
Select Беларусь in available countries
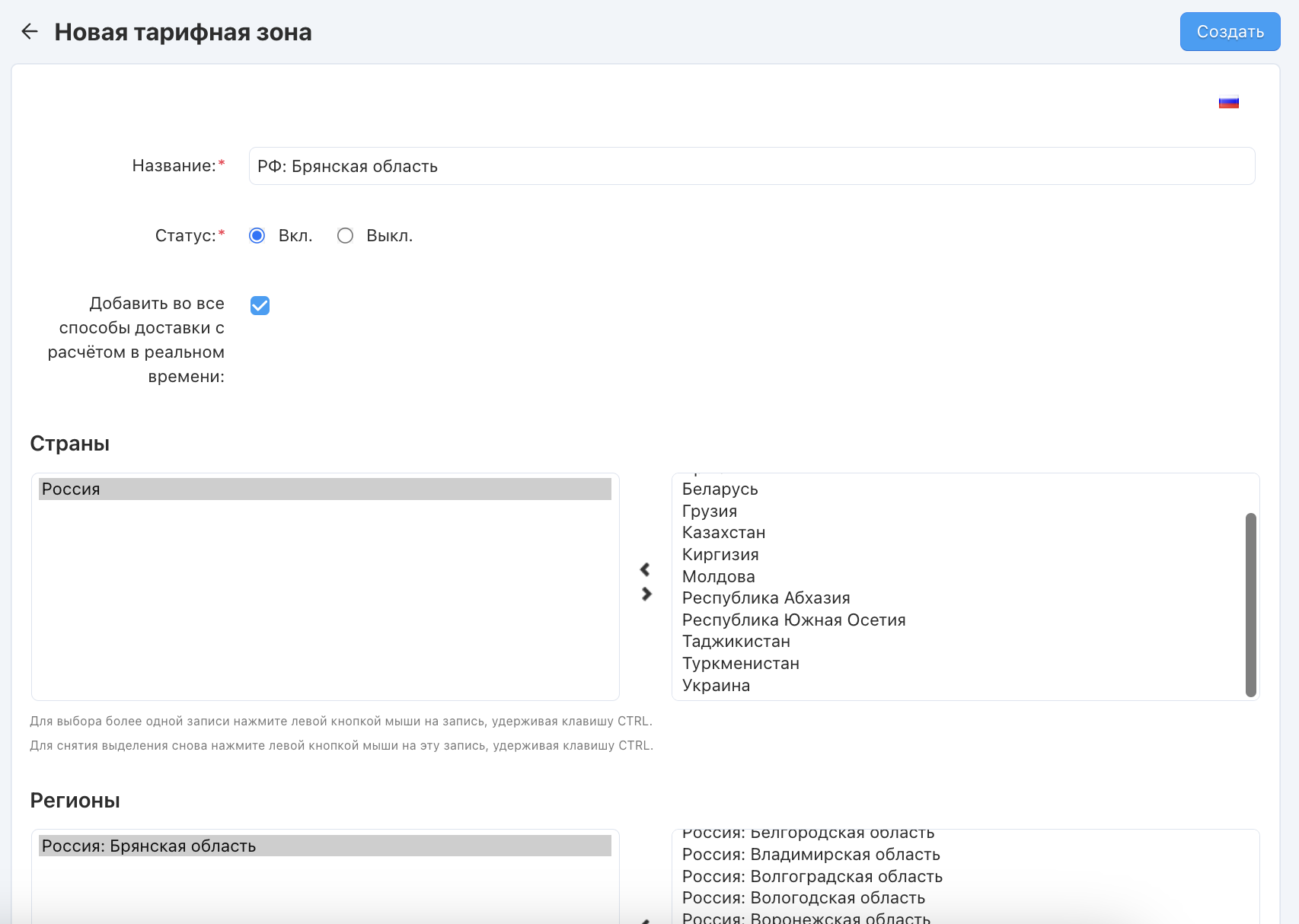coord(720,489)
